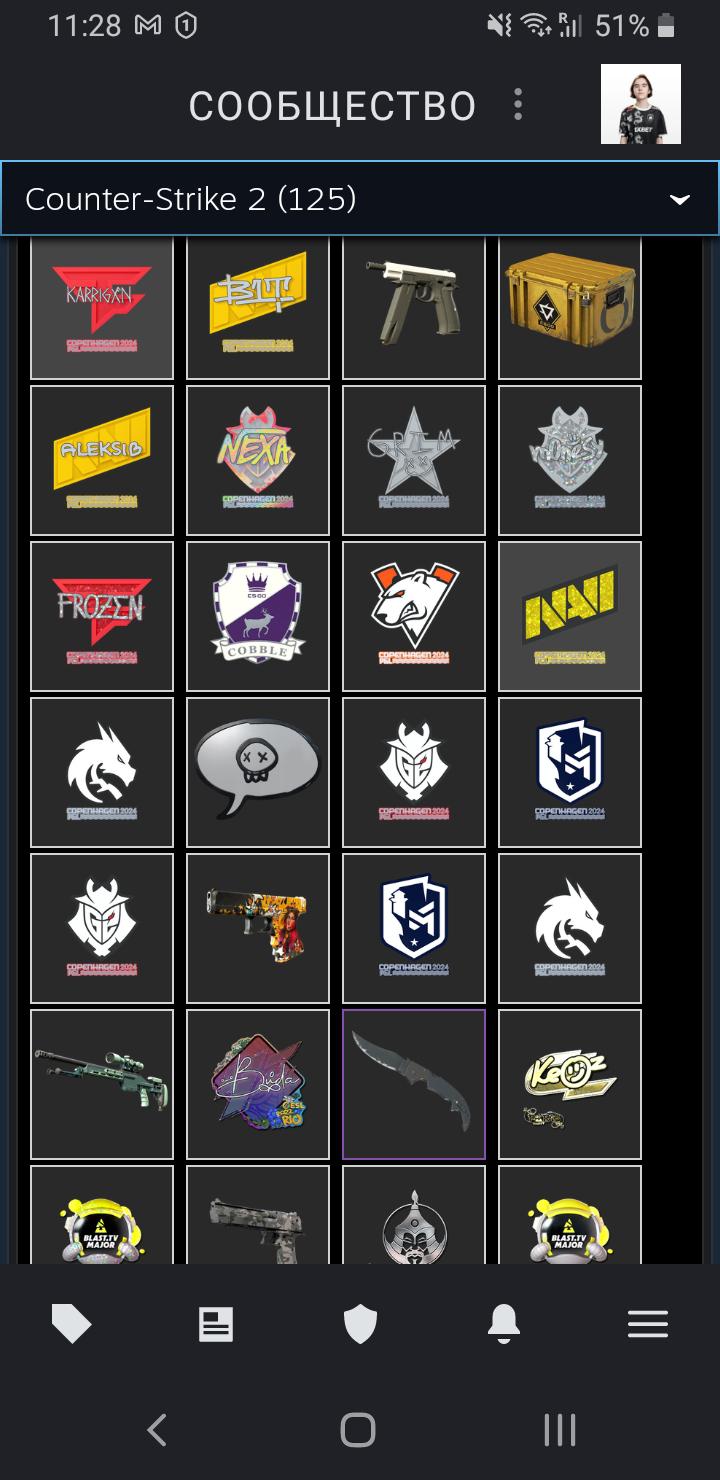Select the Cobble purple shield item
This screenshot has width=720, height=1480.
258,617
